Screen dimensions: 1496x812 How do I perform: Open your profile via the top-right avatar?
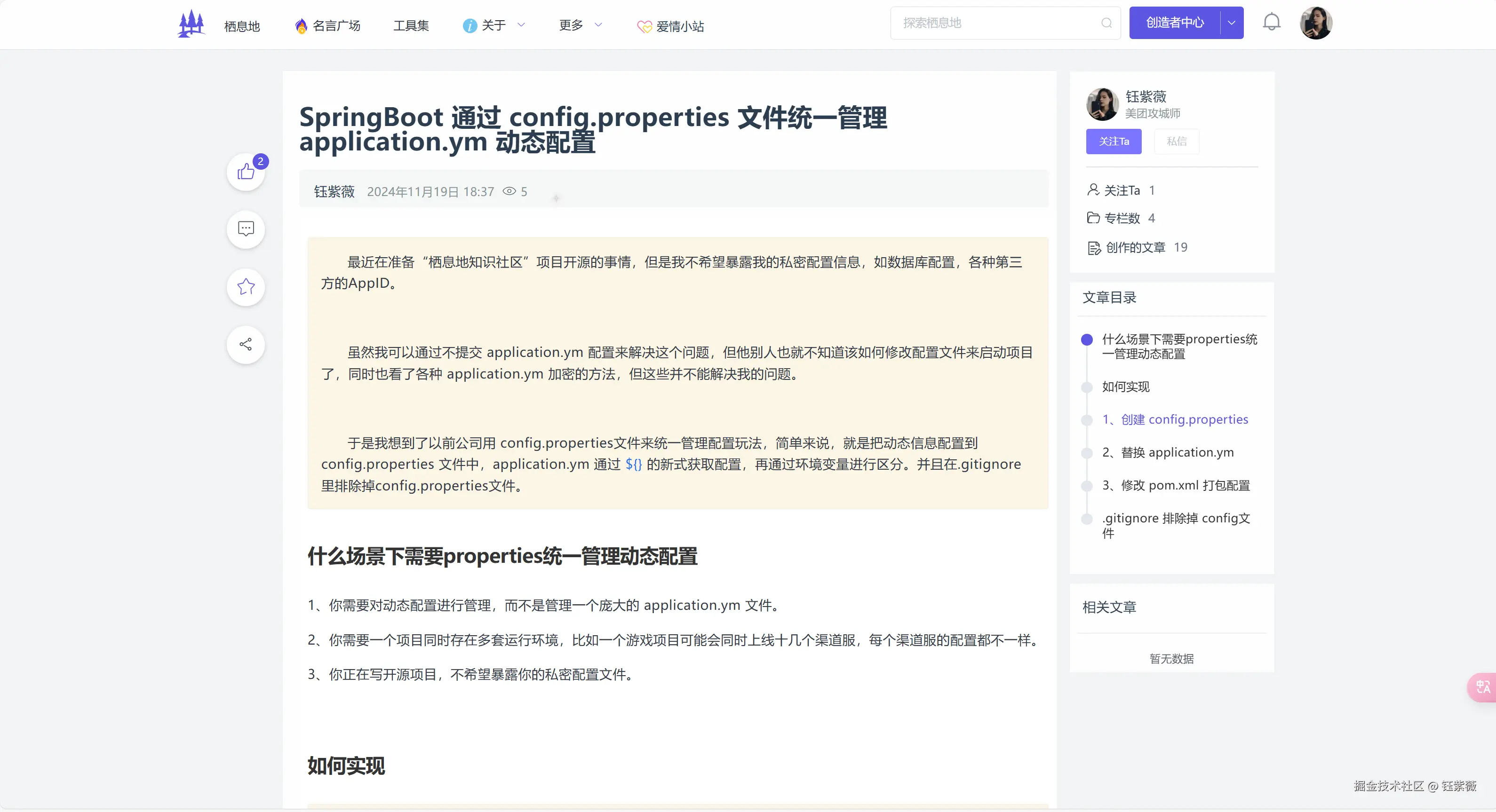pos(1316,23)
